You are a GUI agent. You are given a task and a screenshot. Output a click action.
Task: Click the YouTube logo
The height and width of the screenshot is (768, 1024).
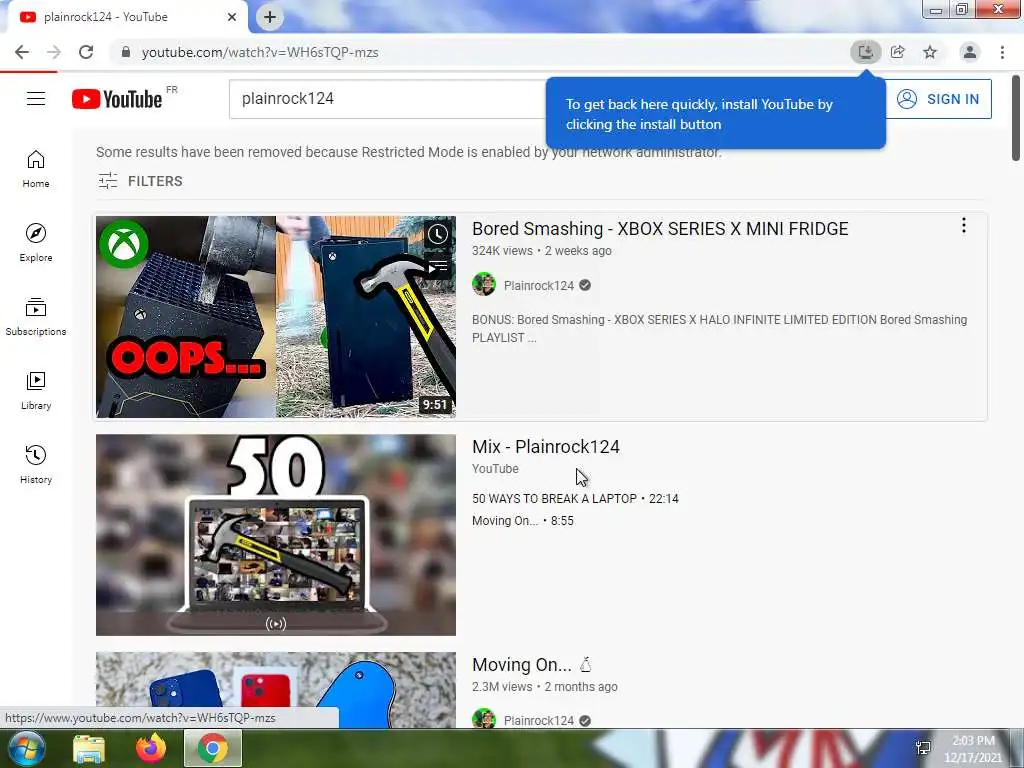[117, 99]
